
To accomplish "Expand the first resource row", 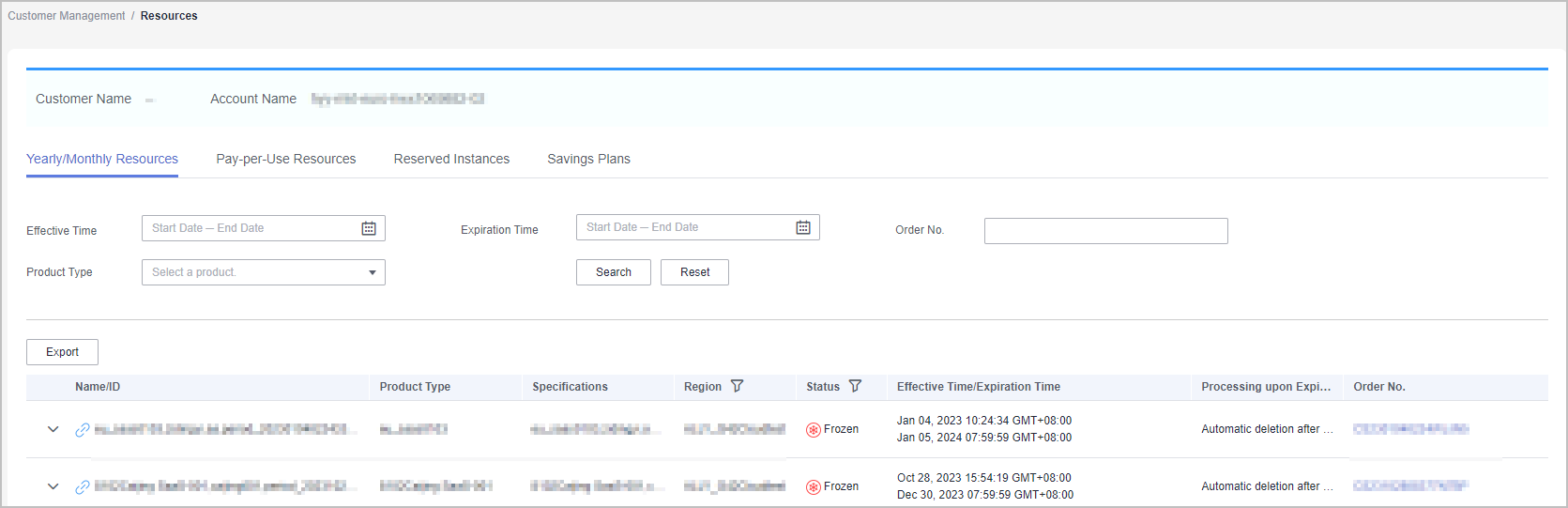I will [53, 429].
